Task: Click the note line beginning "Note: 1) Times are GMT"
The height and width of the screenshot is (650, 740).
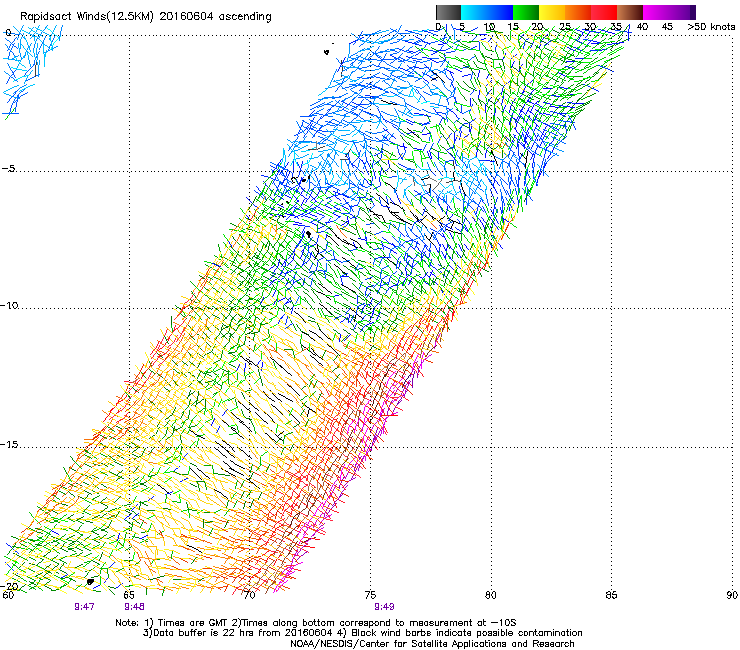Action: pyautogui.click(x=316, y=623)
